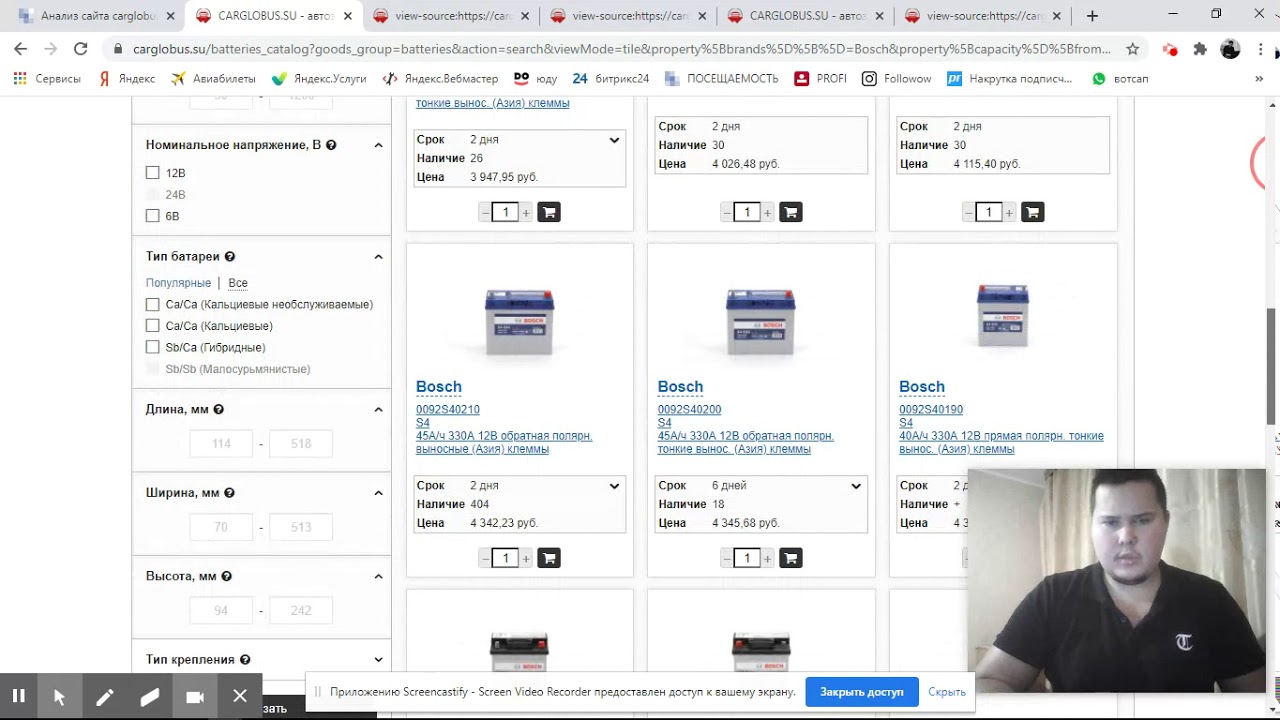
Task: Check the 12В voltage checkbox
Action: pyautogui.click(x=152, y=173)
